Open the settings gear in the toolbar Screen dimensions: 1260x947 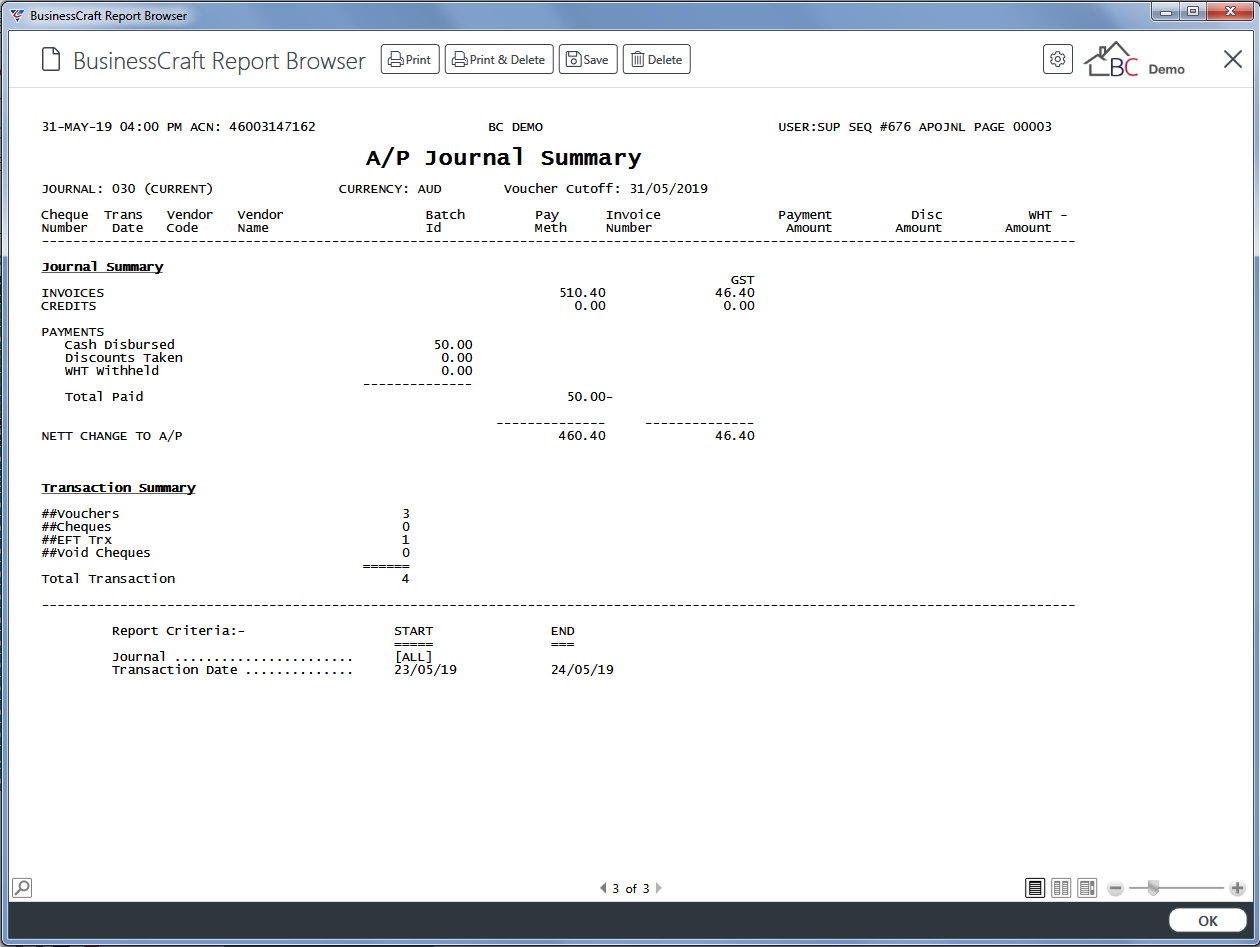pyautogui.click(x=1057, y=59)
